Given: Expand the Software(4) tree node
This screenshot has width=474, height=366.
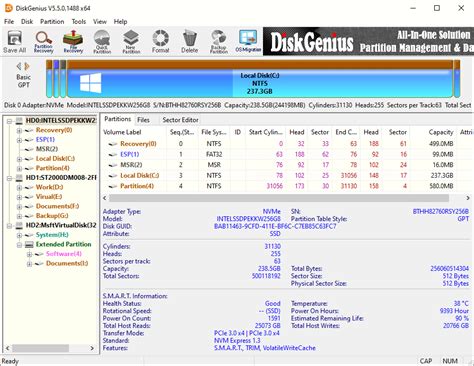Looking at the screenshot, I should pyautogui.click(x=29, y=254).
